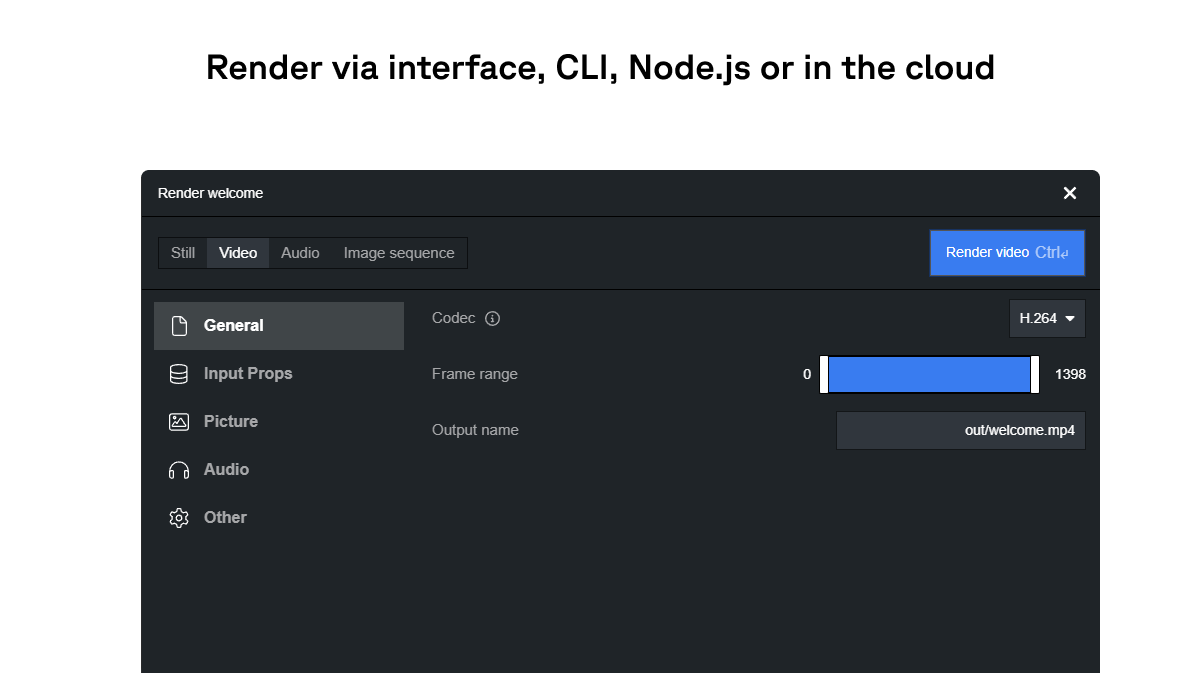Switch to the Still tab

[x=183, y=253]
